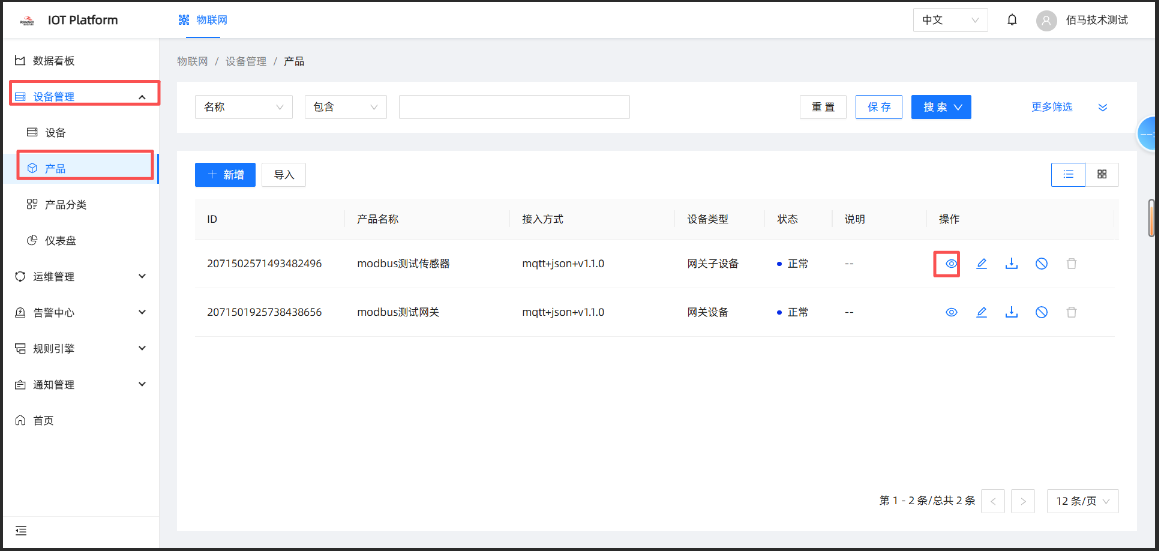Expand the 告警中心 menu group
1159x551 pixels.
coord(80,312)
